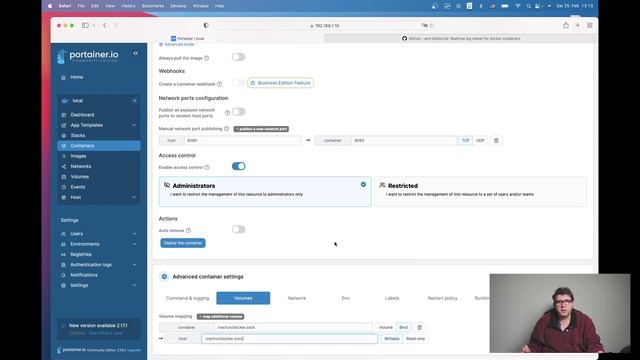Toggle the Safari sidebar button
Viewport: 640px width, 360px height.
85,25
